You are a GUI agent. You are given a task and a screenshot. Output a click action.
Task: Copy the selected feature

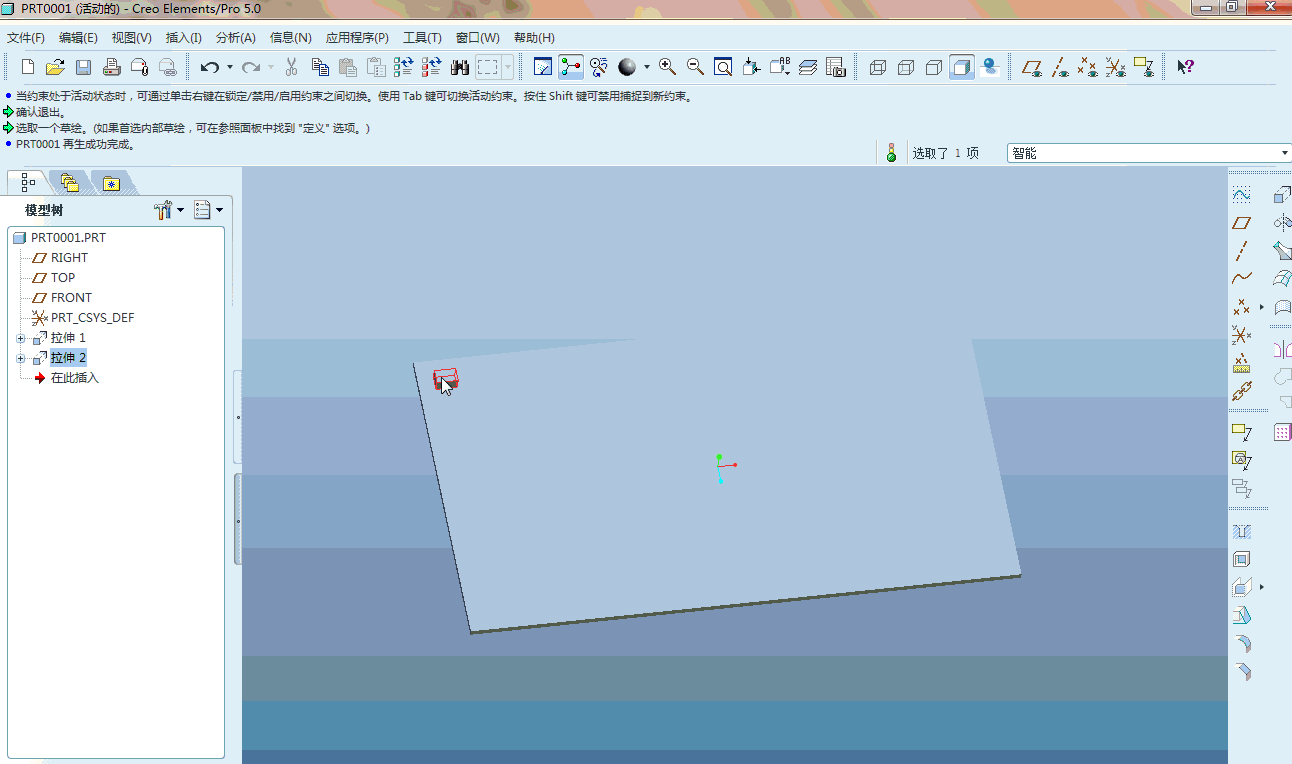tap(320, 67)
